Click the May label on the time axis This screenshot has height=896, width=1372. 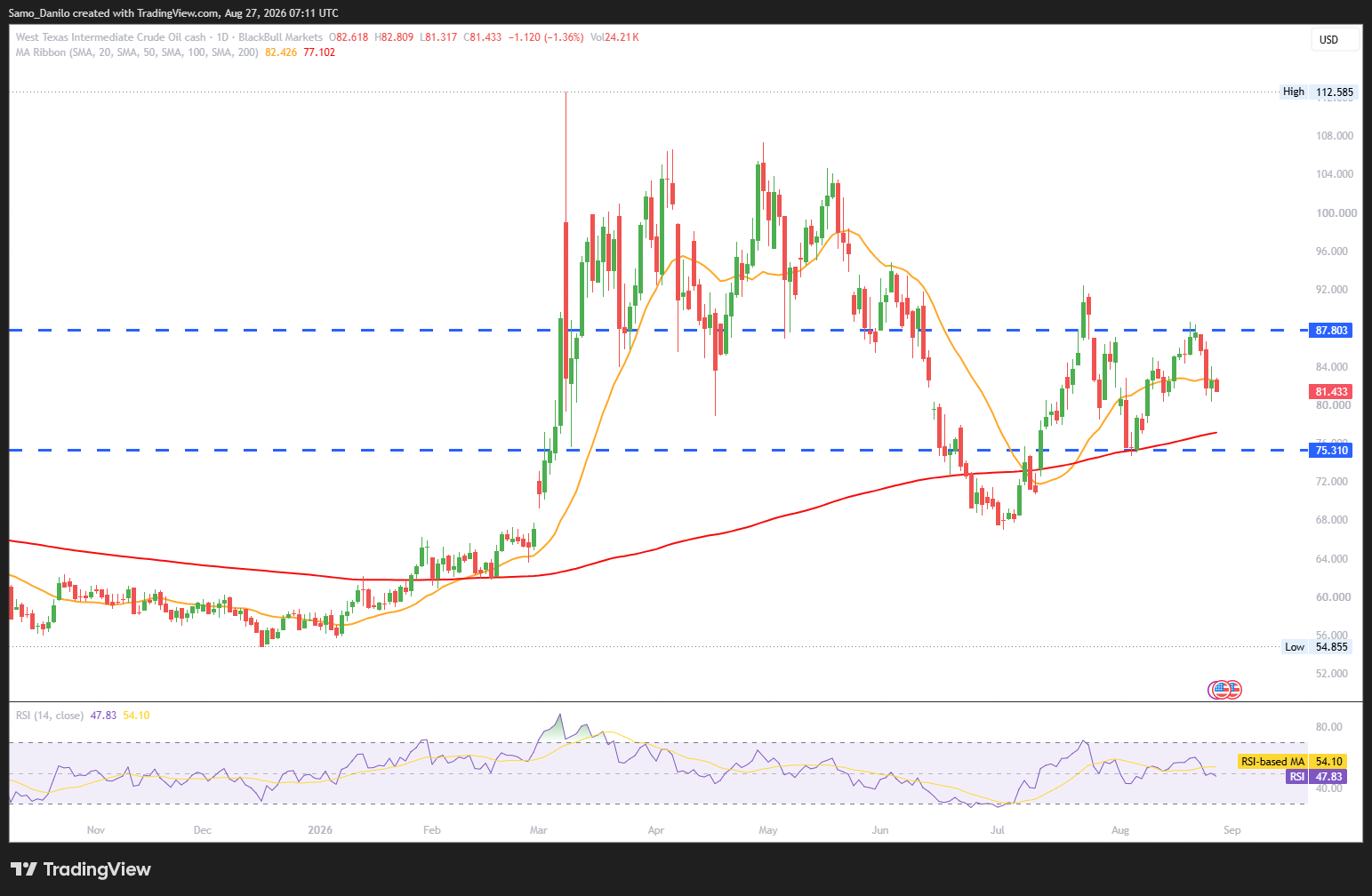click(x=768, y=830)
